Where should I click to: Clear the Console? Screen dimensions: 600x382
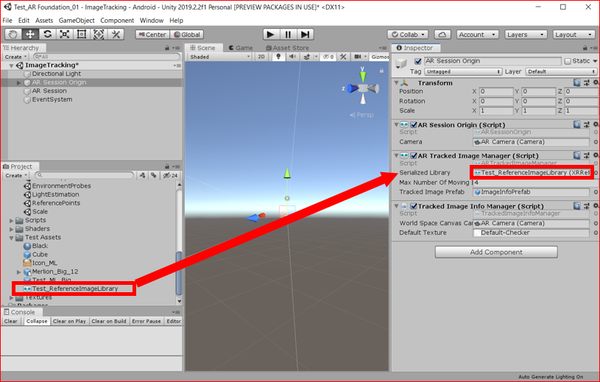(11, 321)
